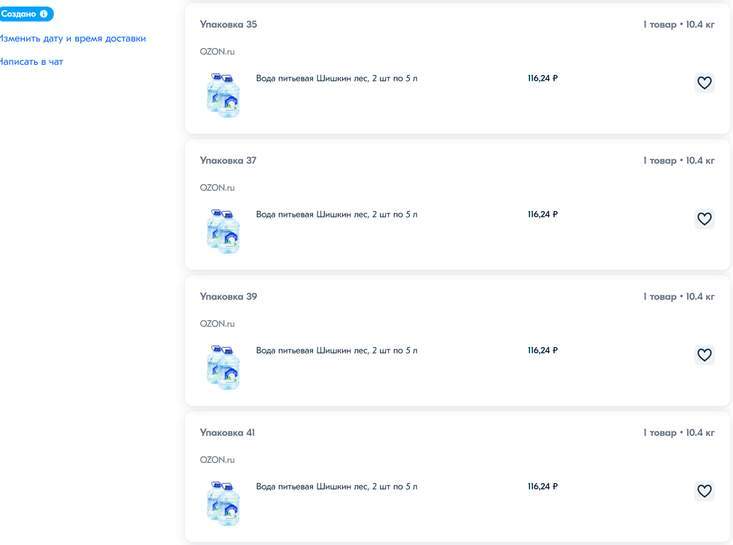Screen dimensions: 733x545
Task: Open product title link in Упаковка 39
Action: [x=336, y=350]
